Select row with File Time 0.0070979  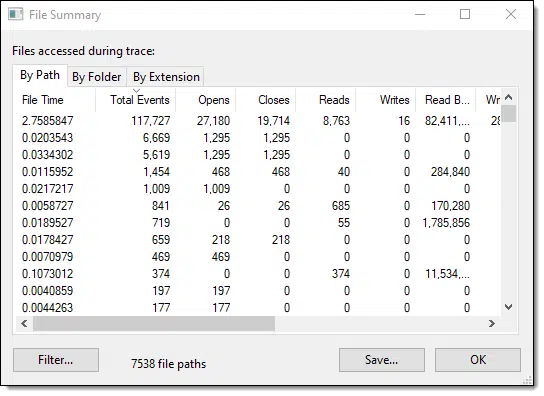coord(257,257)
